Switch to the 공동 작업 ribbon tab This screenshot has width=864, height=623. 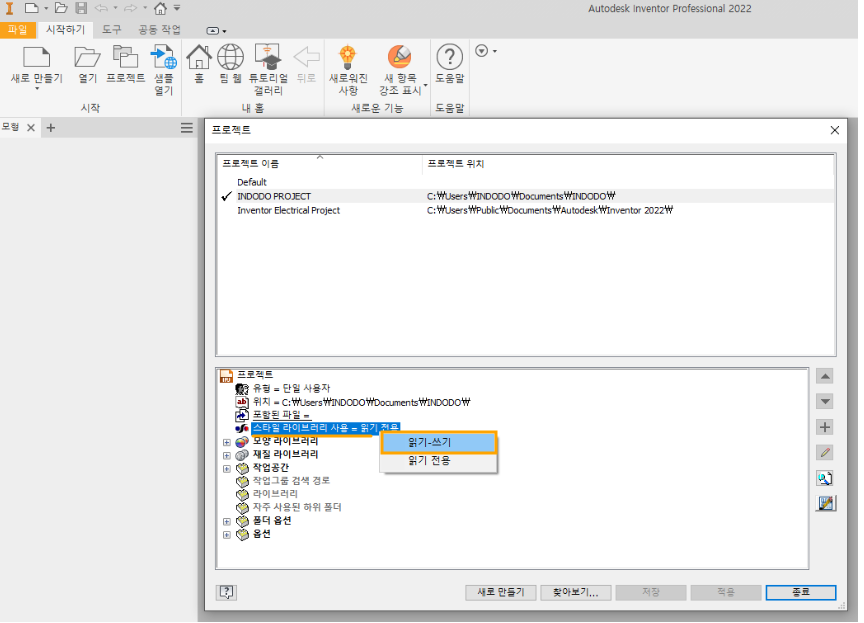pyautogui.click(x=159, y=30)
